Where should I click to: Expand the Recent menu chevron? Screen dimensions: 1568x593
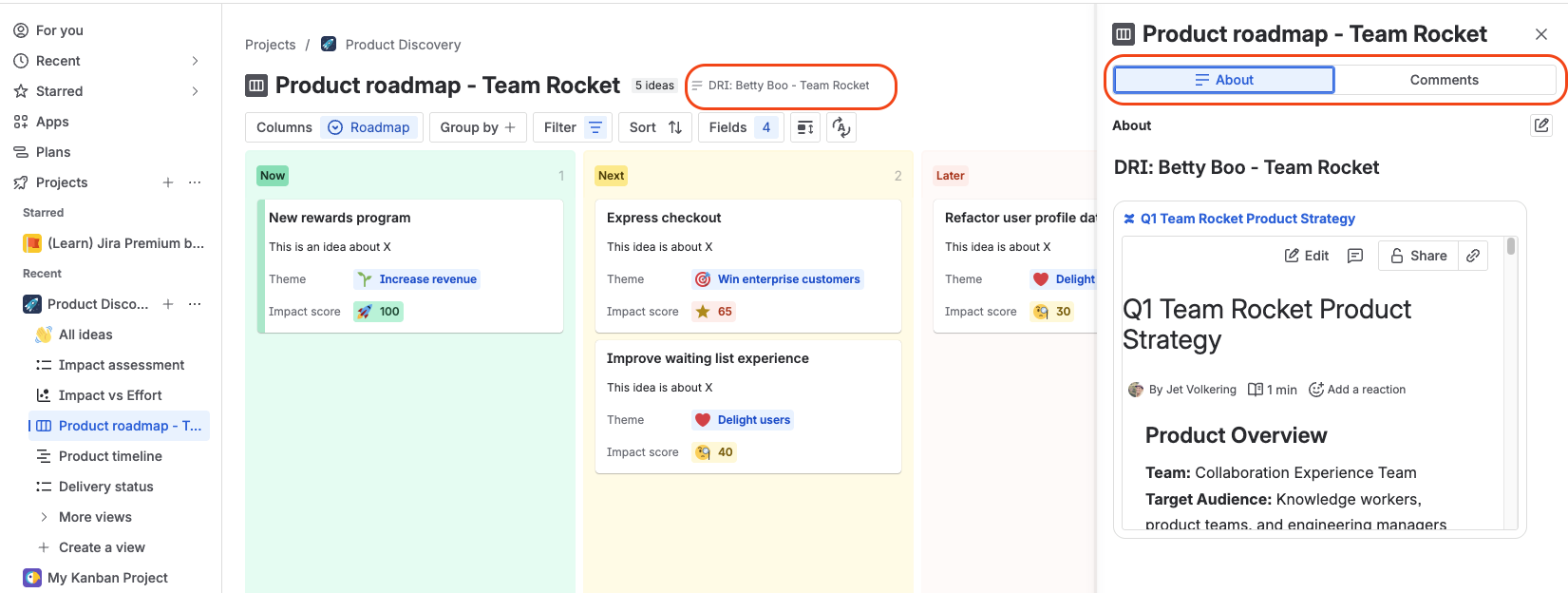(x=195, y=61)
